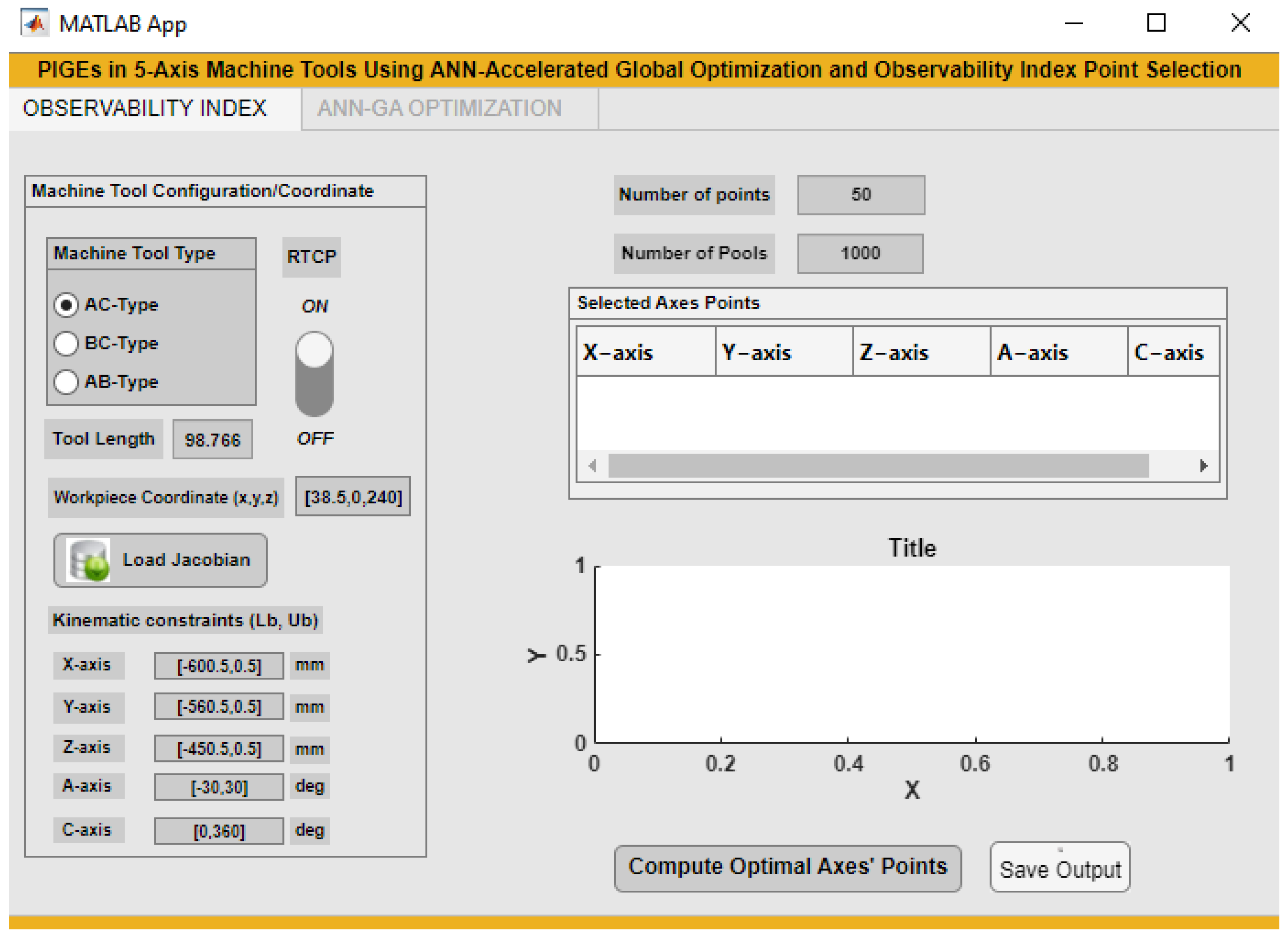Click the MATLAB logo icon in title bar
Viewport: 1288px width, 938px height.
point(35,23)
